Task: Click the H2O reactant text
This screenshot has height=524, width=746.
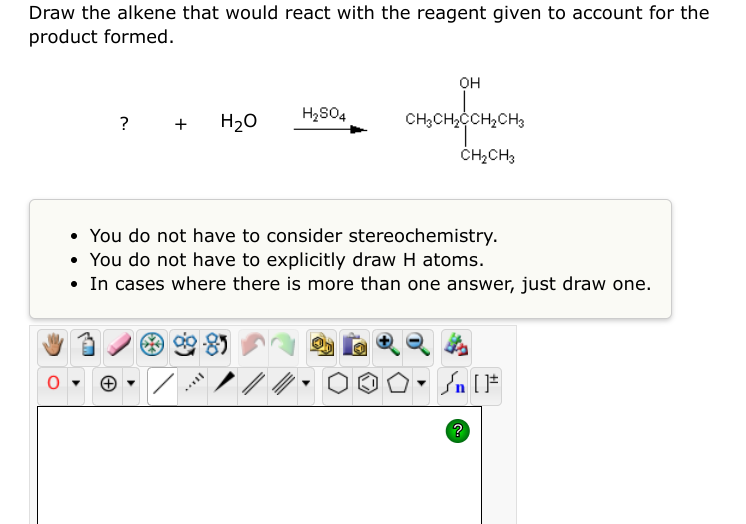Action: tap(239, 122)
